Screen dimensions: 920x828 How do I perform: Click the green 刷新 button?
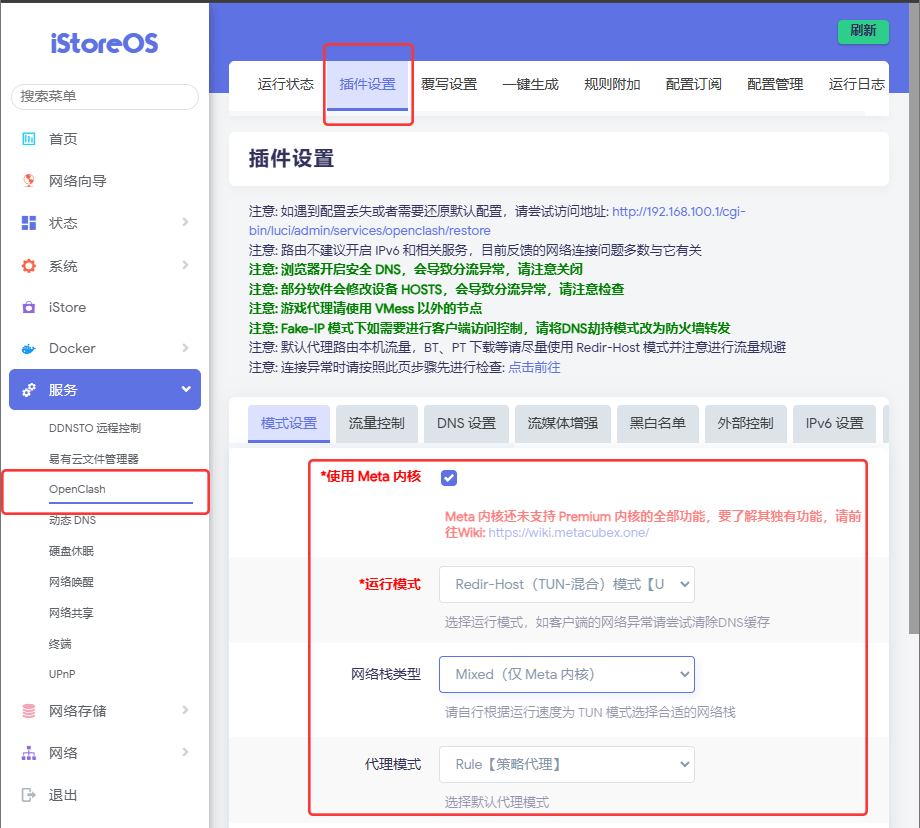[862, 31]
